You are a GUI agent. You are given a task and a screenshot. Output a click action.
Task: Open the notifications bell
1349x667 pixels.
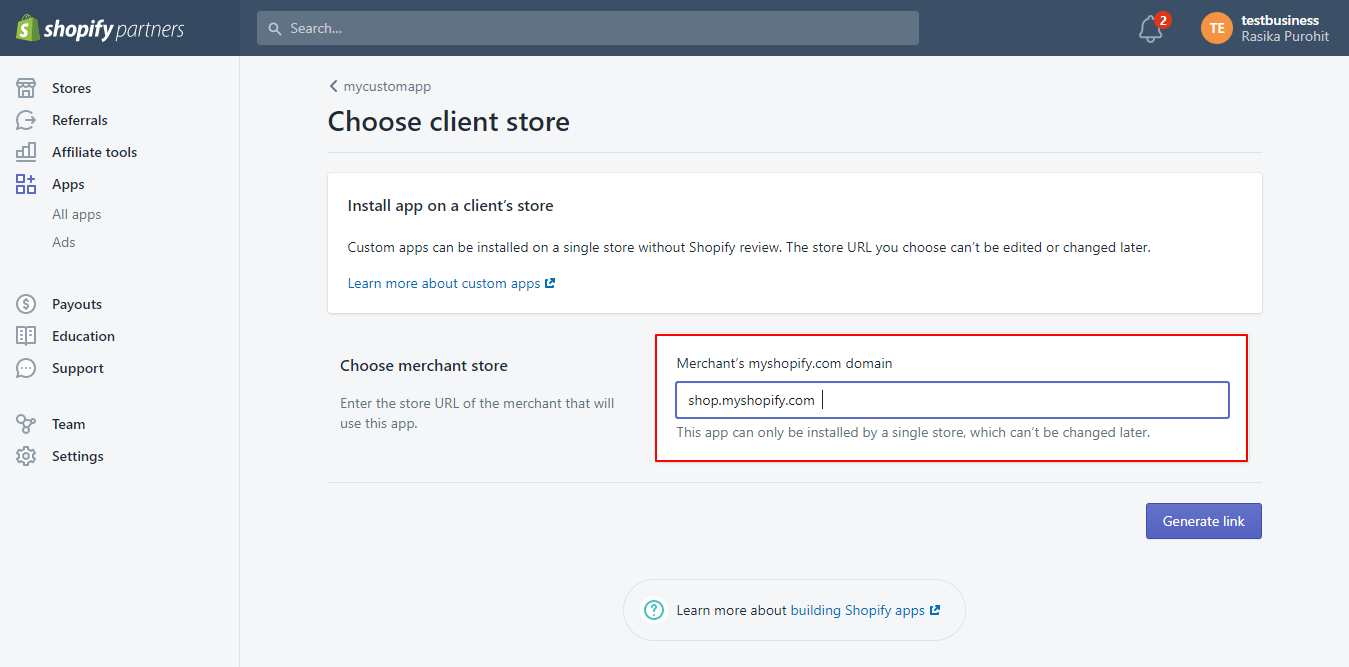[x=1151, y=29]
